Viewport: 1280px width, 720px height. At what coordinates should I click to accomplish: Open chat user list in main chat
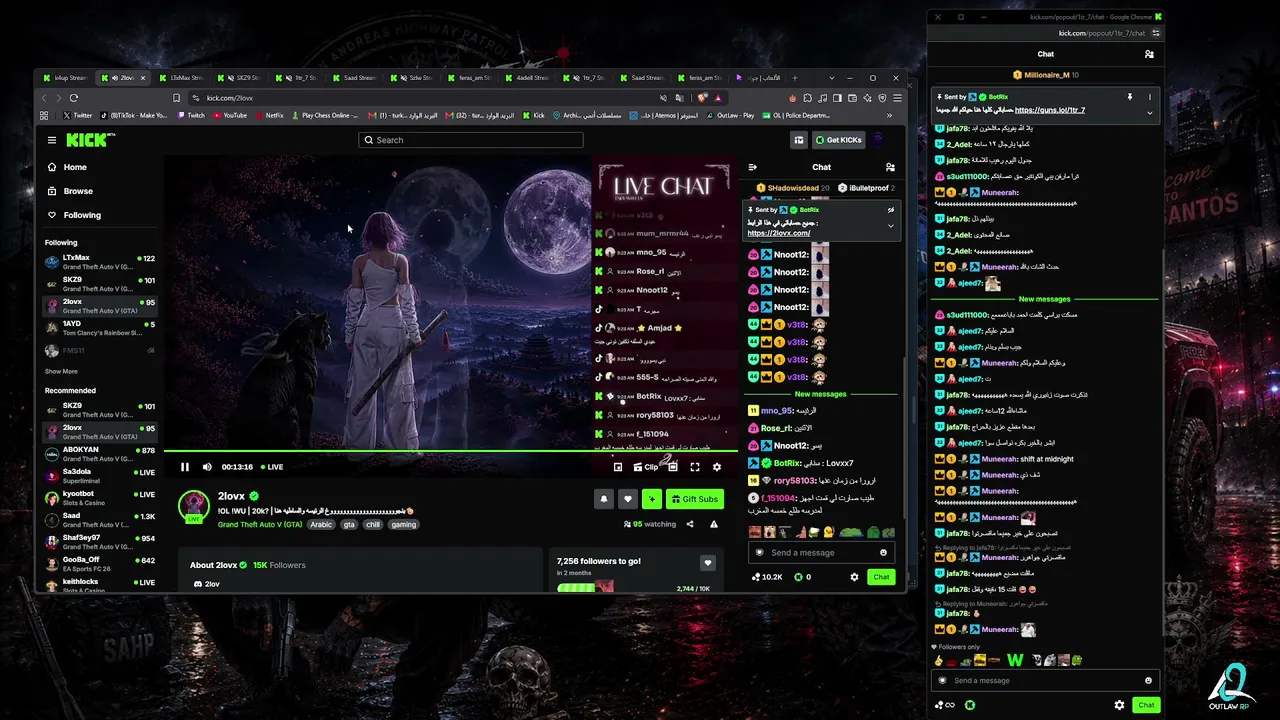[x=890, y=167]
